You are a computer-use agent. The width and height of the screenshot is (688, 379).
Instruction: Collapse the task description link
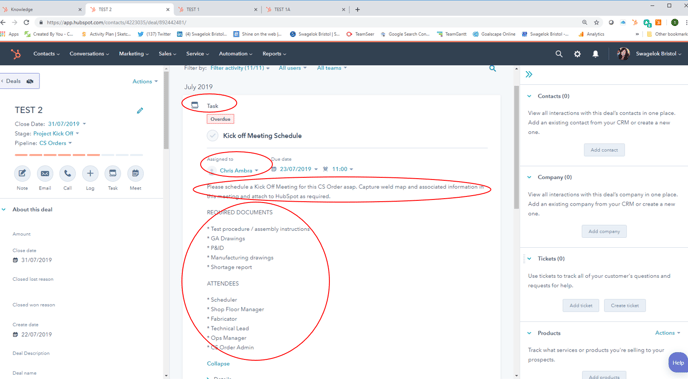pyautogui.click(x=218, y=364)
